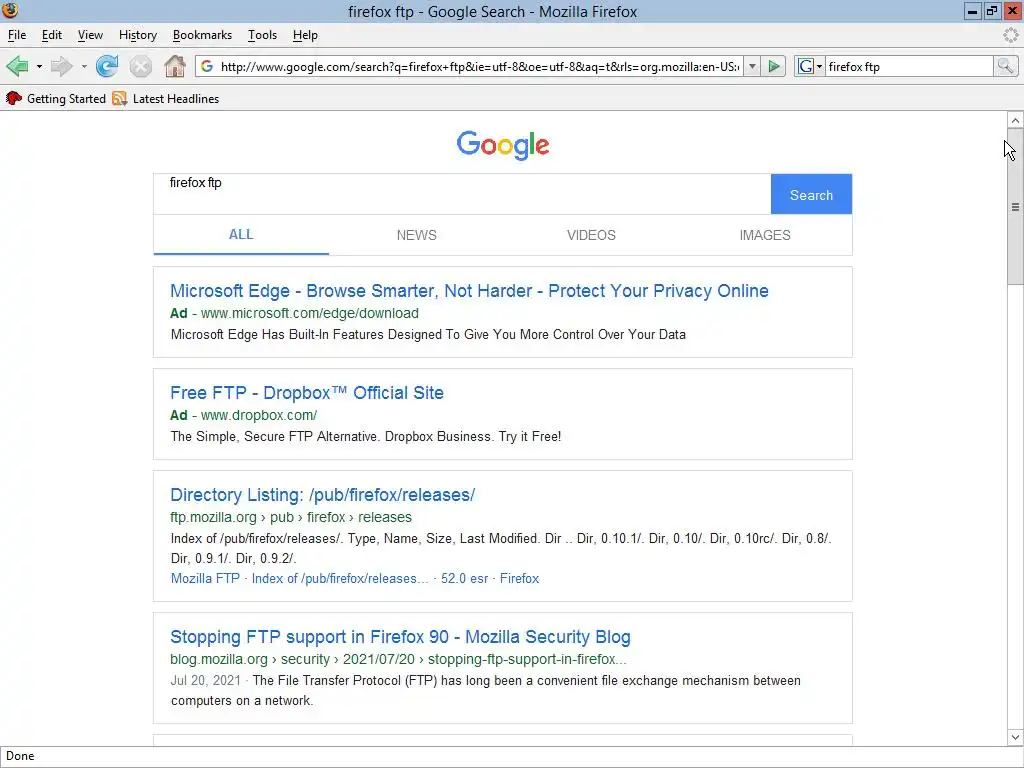This screenshot has width=1024, height=768.
Task: Click into the browser address bar URL
Action: pyautogui.click(x=480, y=66)
